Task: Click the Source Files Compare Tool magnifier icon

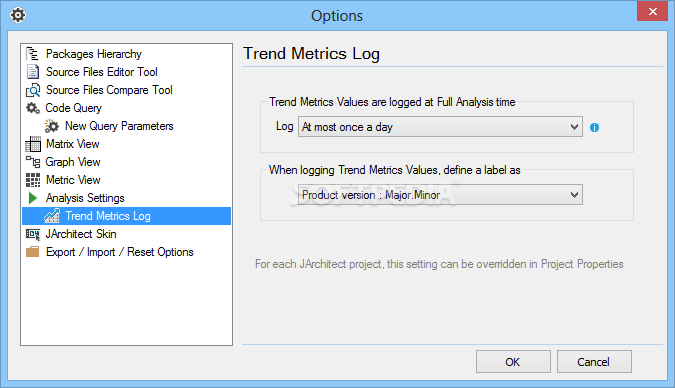Action: 33,90
